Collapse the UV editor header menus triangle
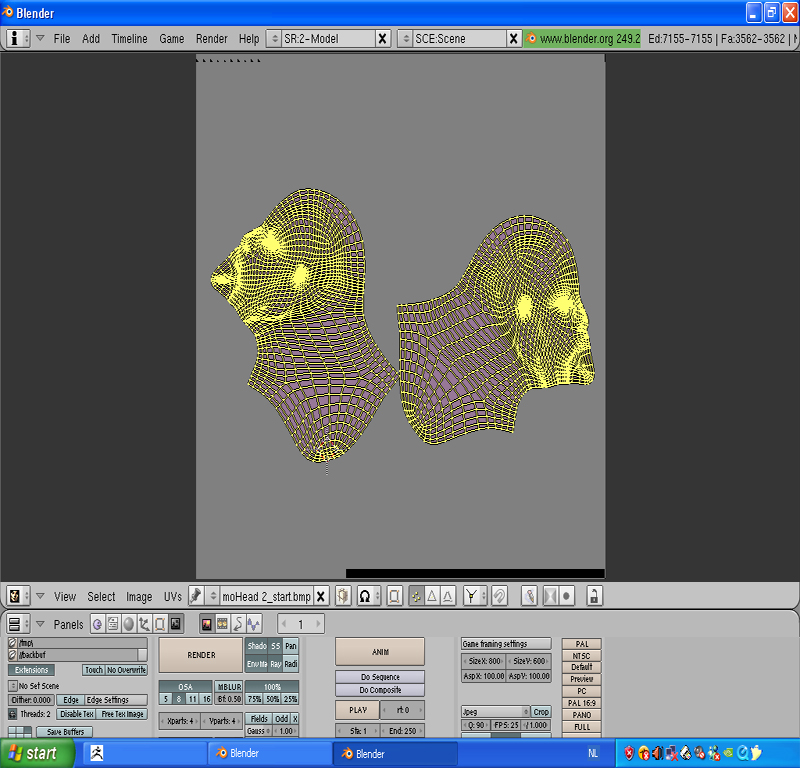The image size is (800, 768). coord(40,596)
